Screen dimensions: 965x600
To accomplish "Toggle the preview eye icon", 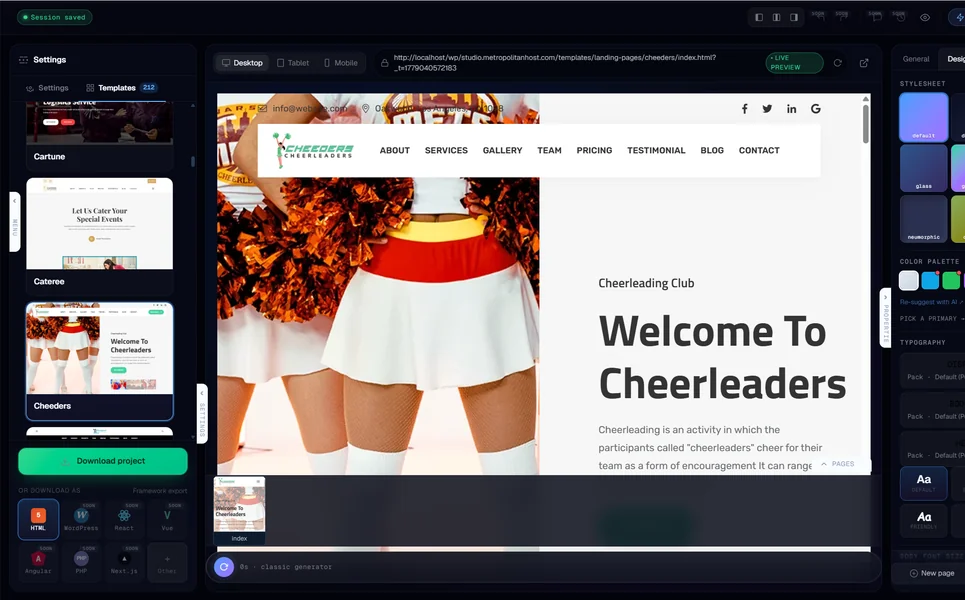I will 924,17.
